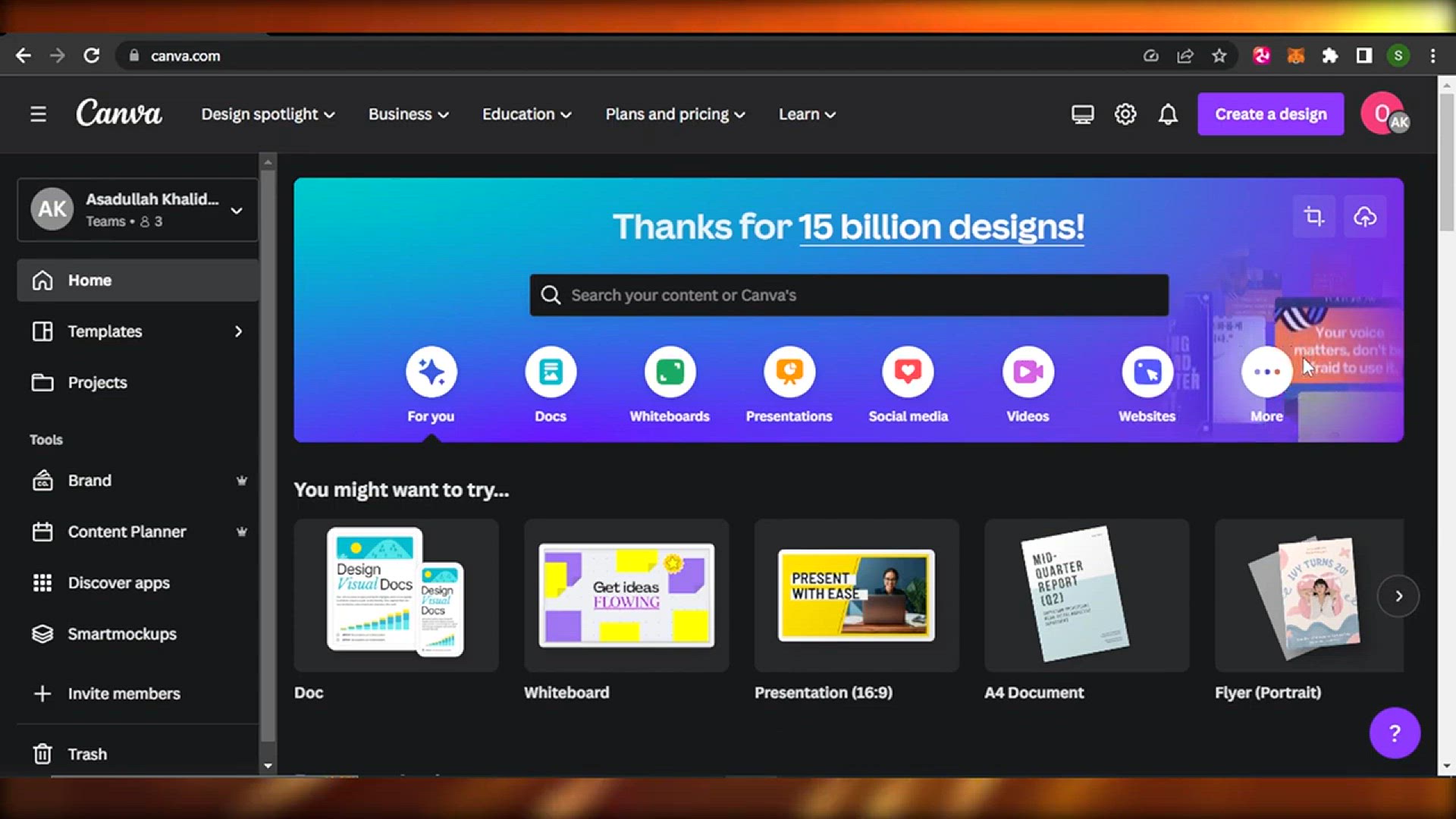Expand the Design spotlight dropdown
The height and width of the screenshot is (819, 1456).
268,115
